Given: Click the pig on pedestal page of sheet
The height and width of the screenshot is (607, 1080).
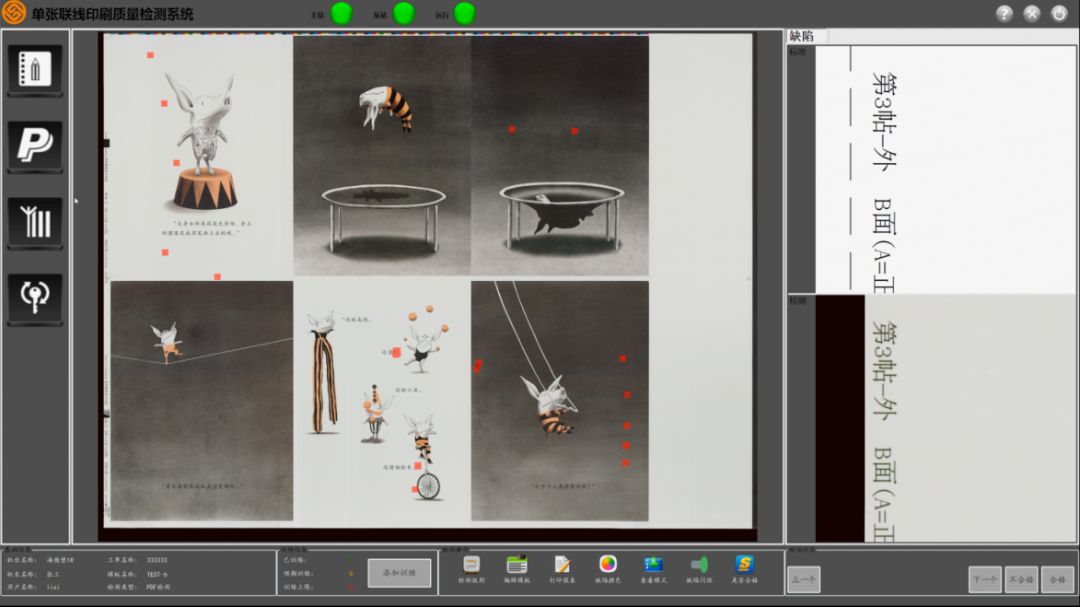Looking at the screenshot, I should [x=199, y=156].
